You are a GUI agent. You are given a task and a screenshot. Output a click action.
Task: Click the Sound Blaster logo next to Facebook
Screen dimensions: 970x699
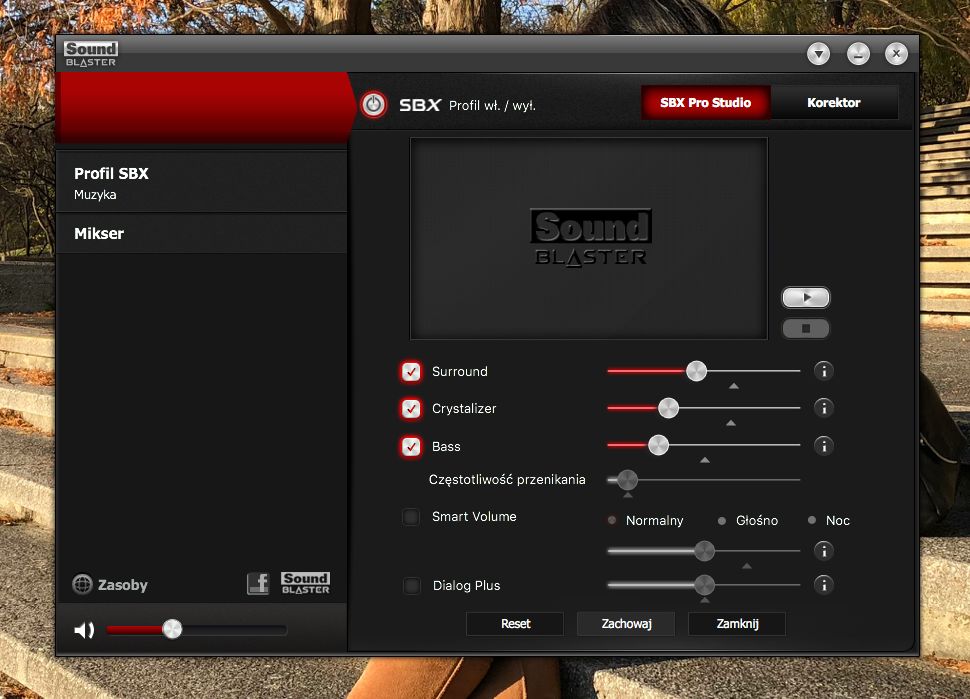coord(306,583)
